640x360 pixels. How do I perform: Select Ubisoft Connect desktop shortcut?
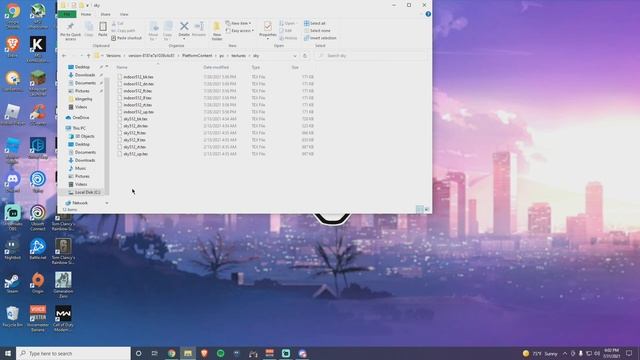[x=38, y=218]
